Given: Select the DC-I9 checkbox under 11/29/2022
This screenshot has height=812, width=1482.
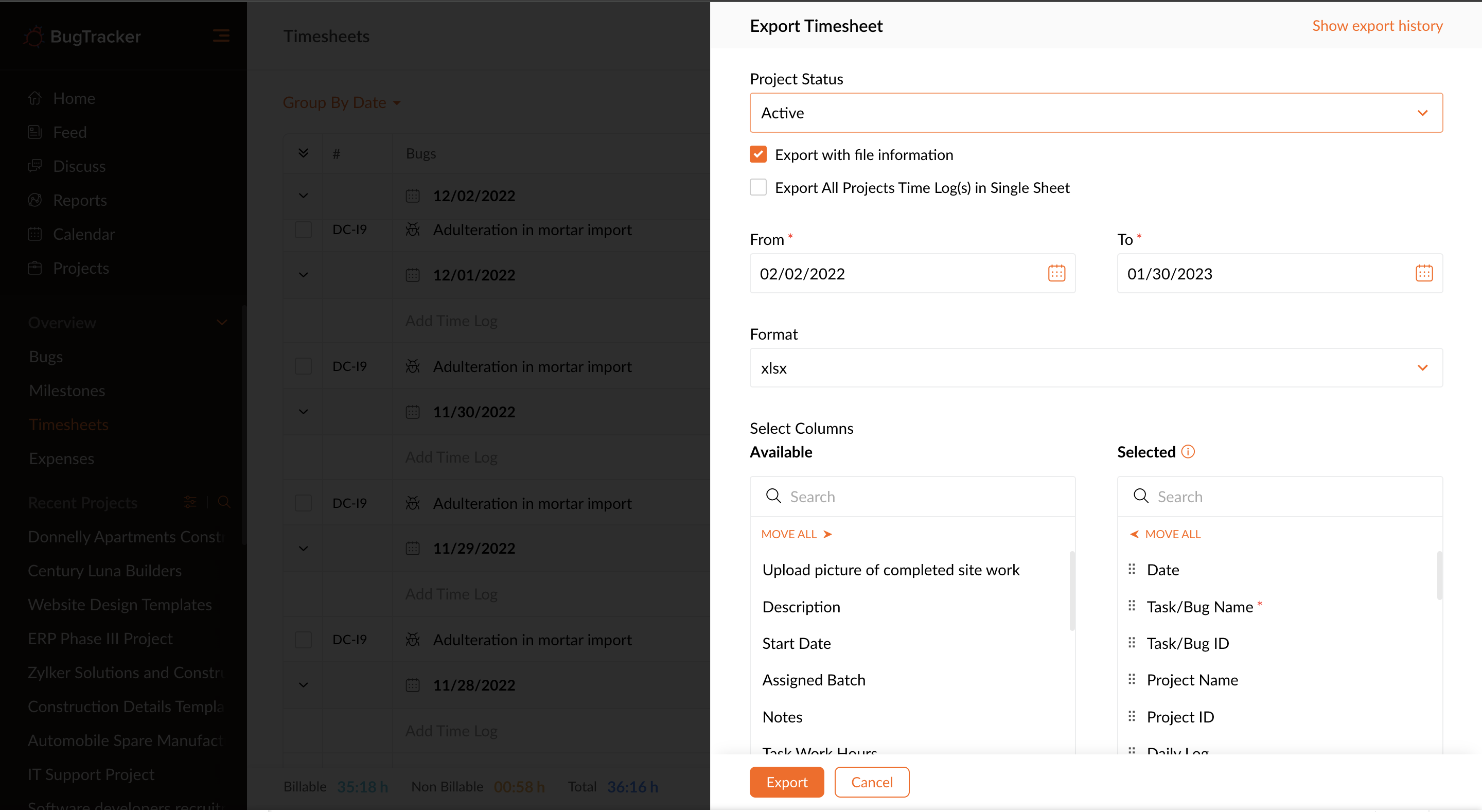Looking at the screenshot, I should tap(303, 639).
